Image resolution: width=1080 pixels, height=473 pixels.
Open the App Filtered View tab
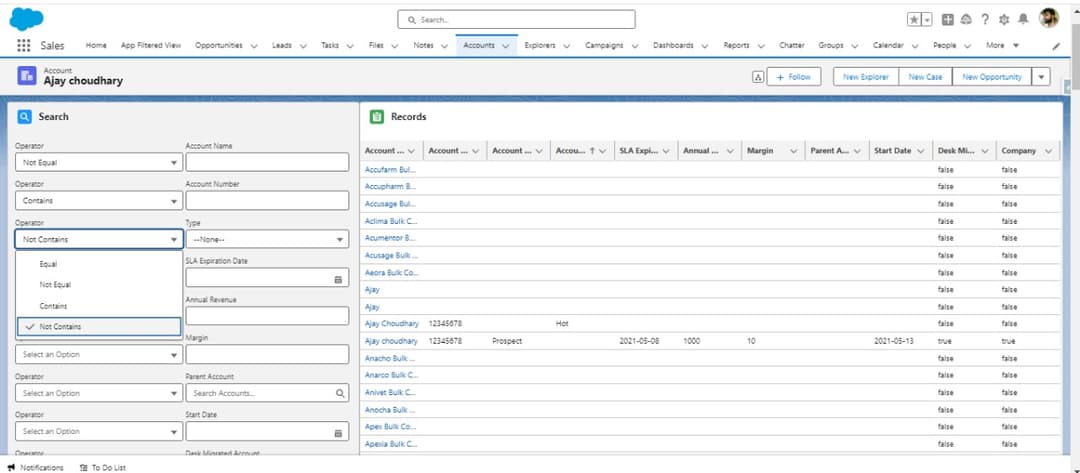click(151, 45)
